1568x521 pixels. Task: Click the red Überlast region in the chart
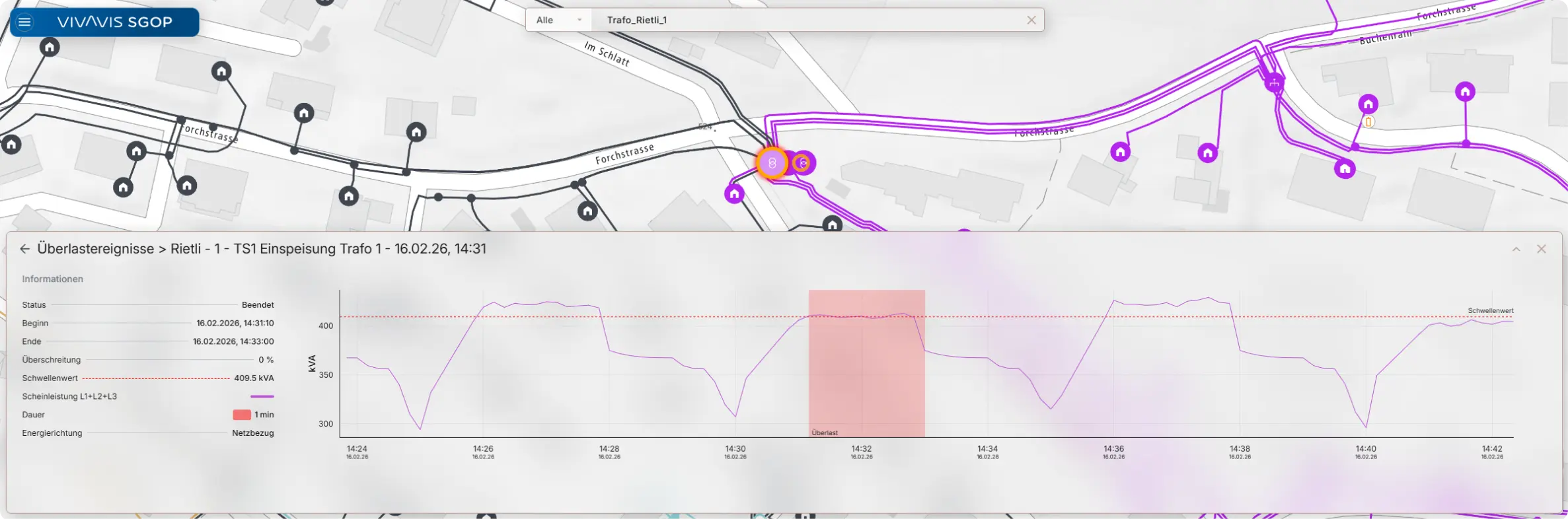pyautogui.click(x=866, y=363)
